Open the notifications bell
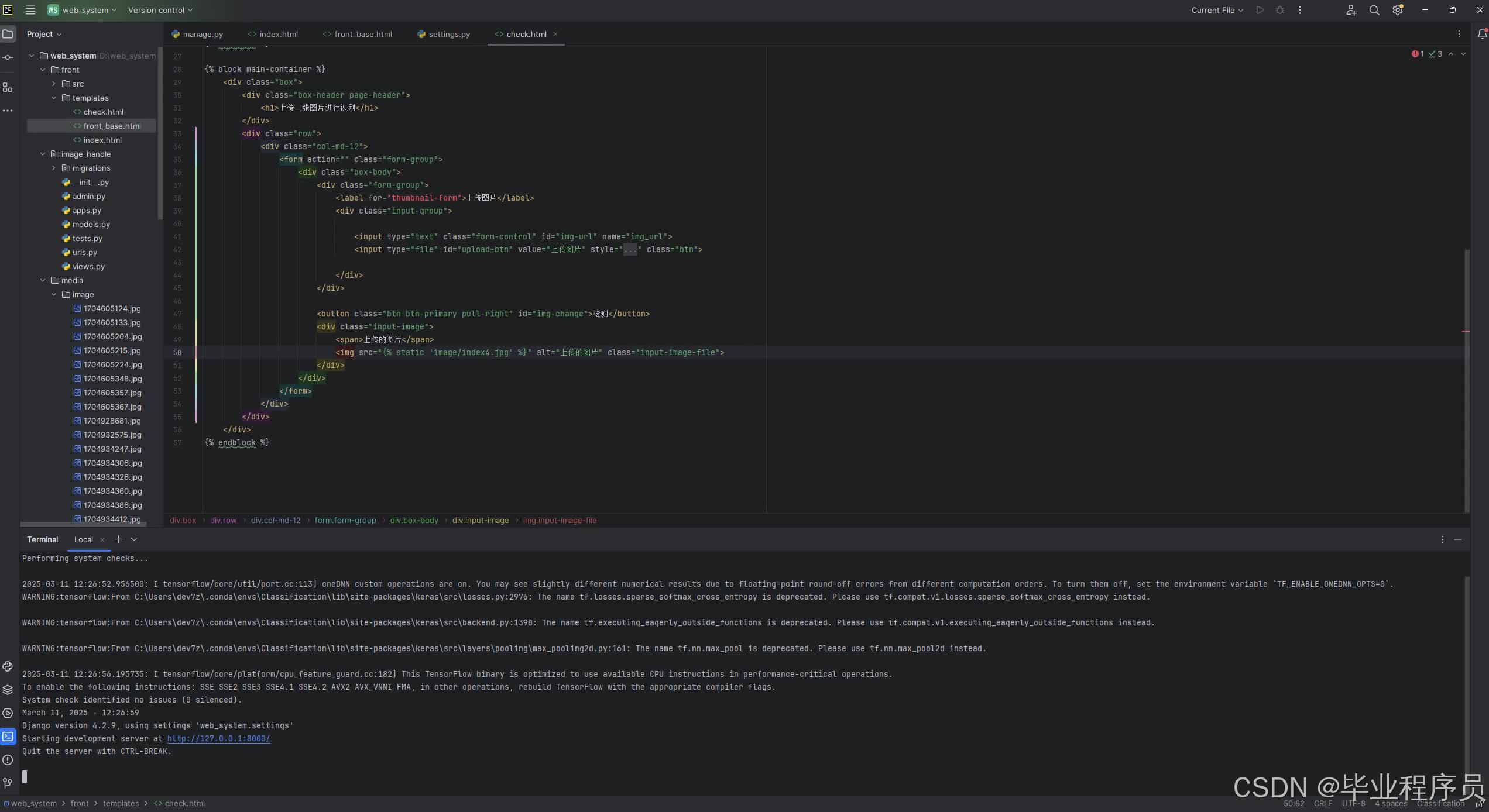 pos(1481,34)
